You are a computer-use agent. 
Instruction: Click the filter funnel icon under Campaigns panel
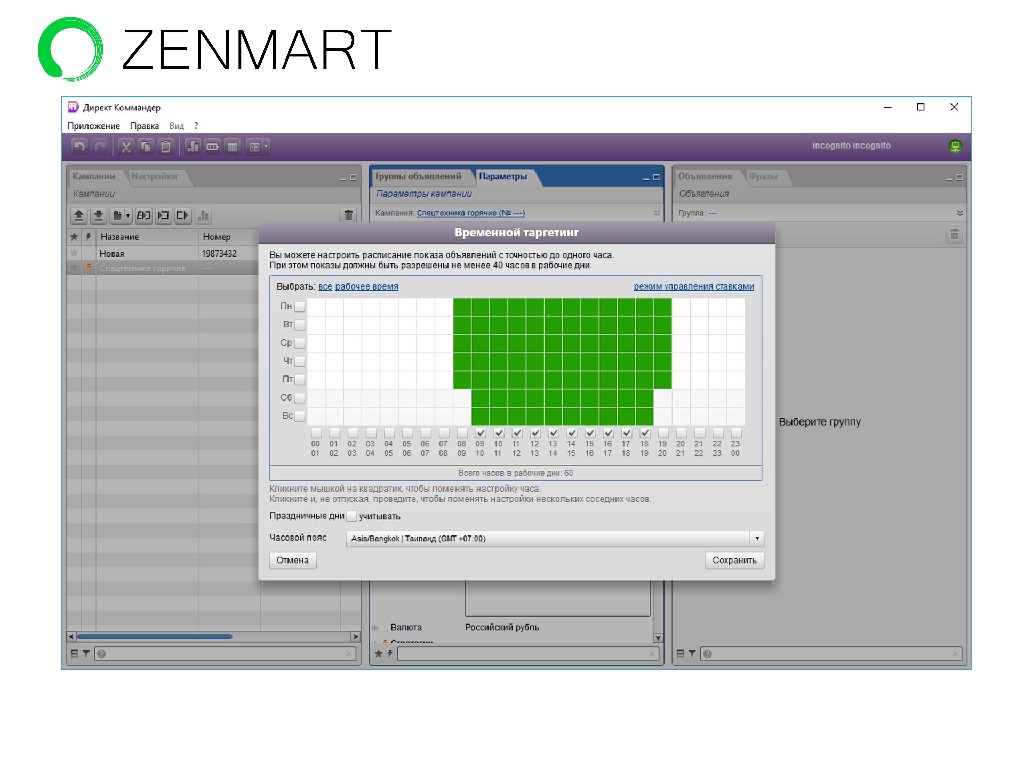(86, 653)
